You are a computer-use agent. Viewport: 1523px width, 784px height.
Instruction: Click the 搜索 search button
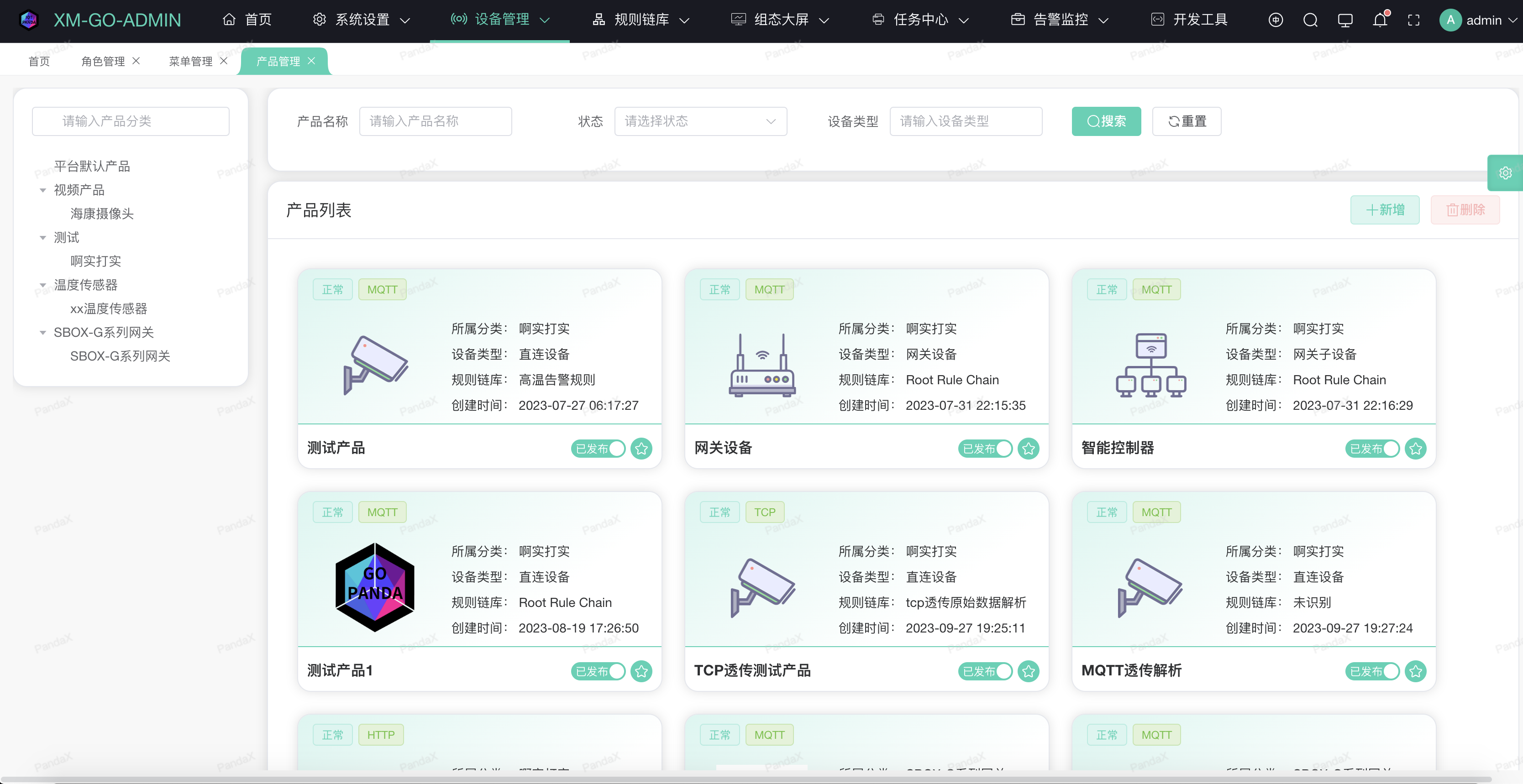pyautogui.click(x=1106, y=122)
